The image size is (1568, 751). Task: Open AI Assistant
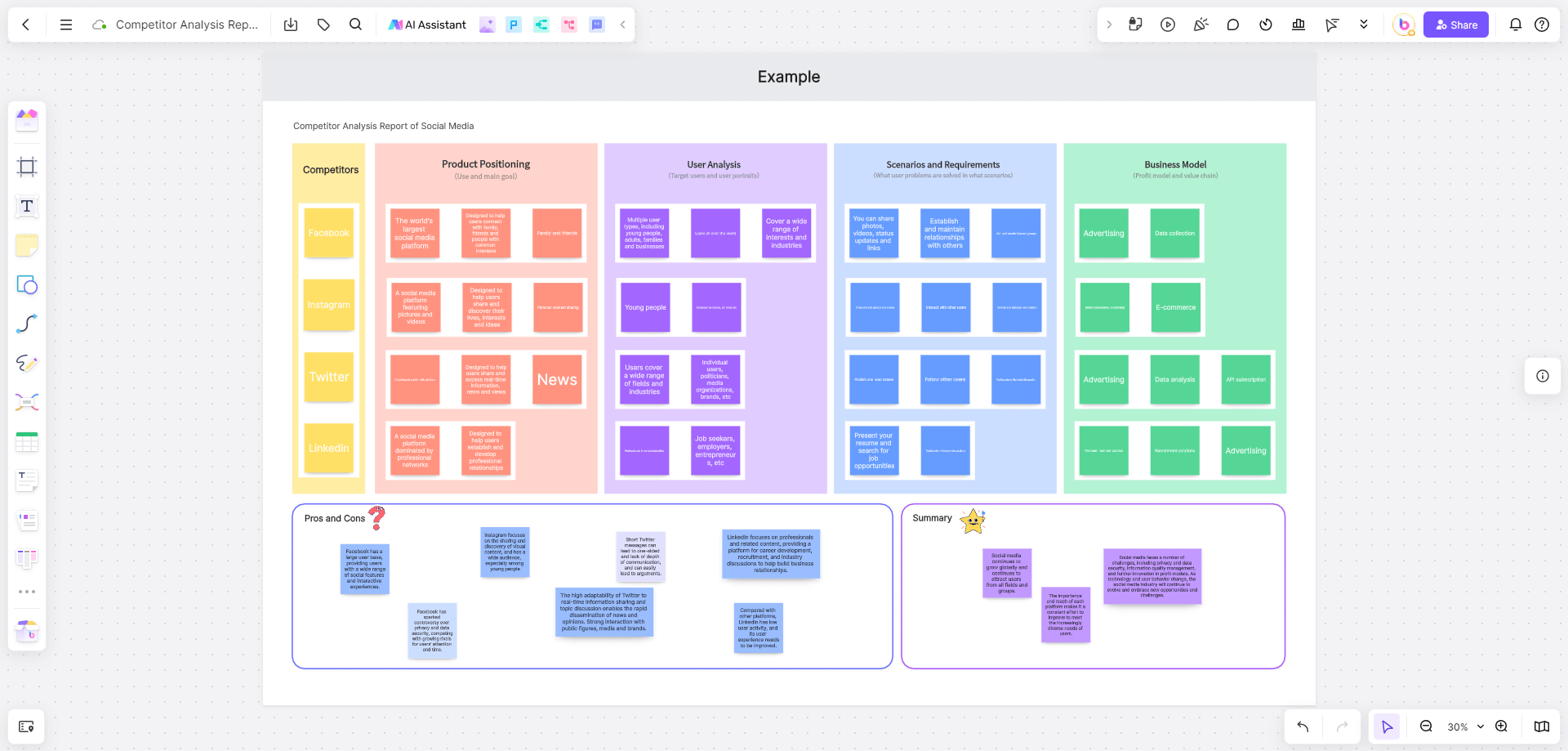click(427, 25)
